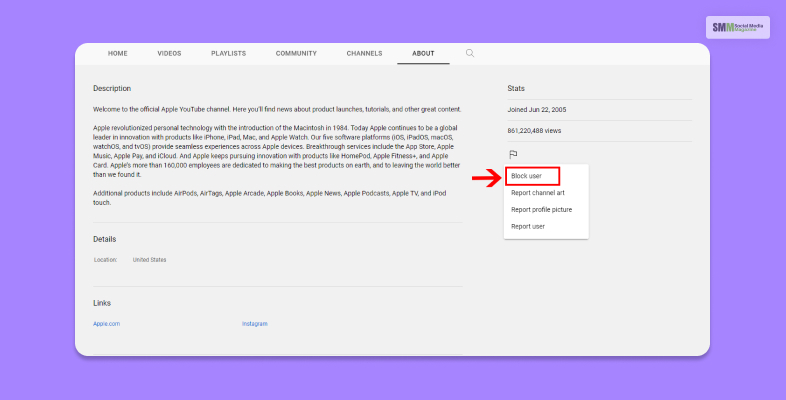The height and width of the screenshot is (400, 786).
Task: Click the Location: label
Action: tap(105, 260)
